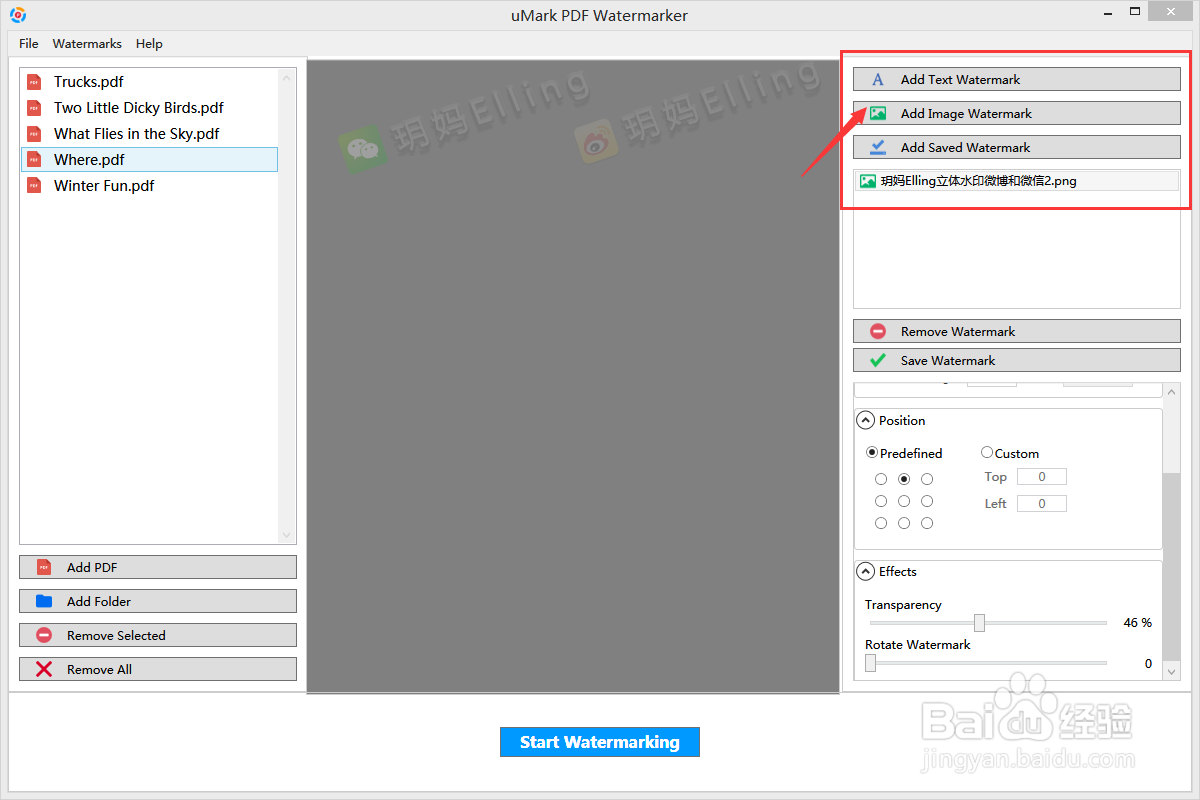The height and width of the screenshot is (800, 1200).
Task: Select bottom-center predefined position radio
Action: [x=904, y=523]
